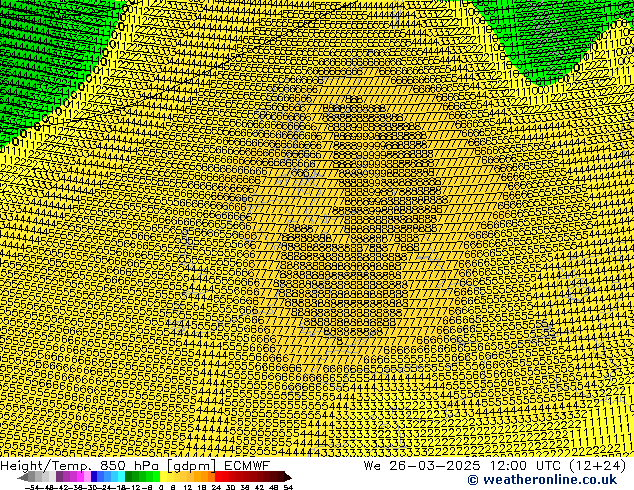Screen dimensions: 634x490
Task: Pick the cyan swatch in temperature legend
Action: (118, 477)
